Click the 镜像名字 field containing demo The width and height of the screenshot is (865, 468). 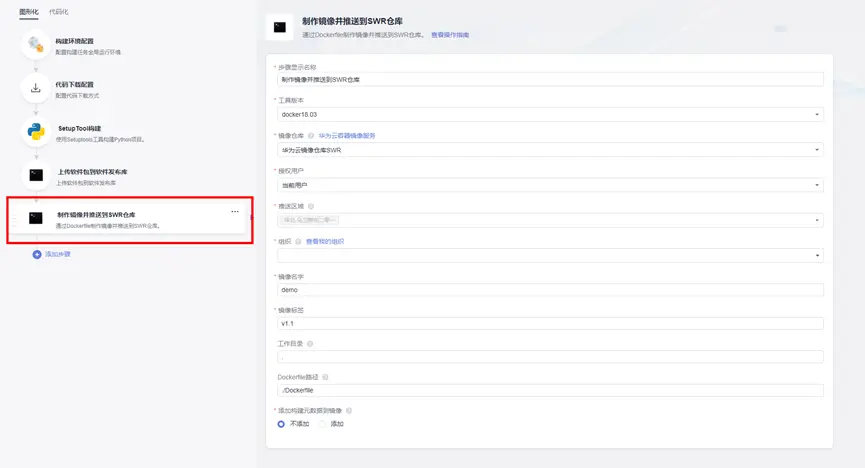(x=550, y=290)
